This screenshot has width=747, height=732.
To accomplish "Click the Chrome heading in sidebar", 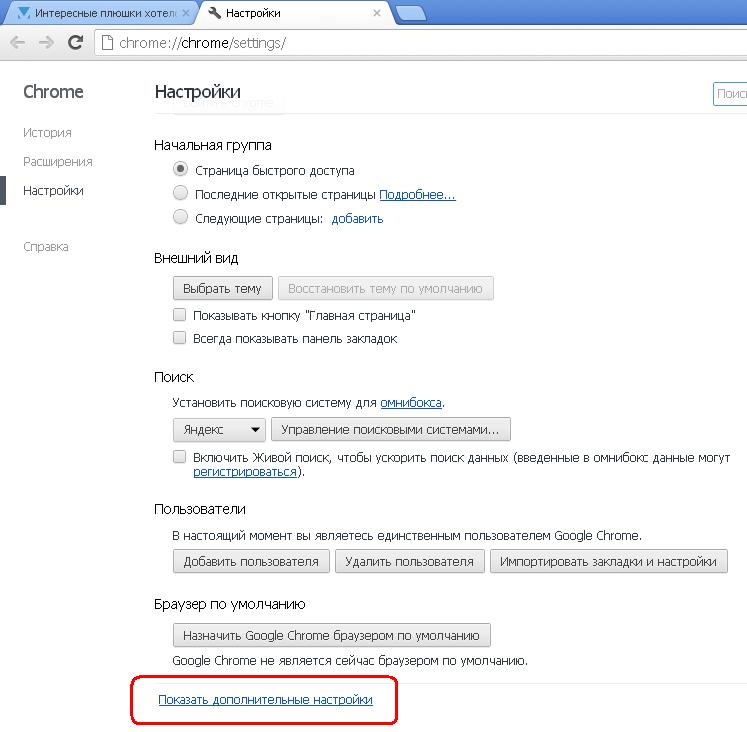I will [53, 91].
